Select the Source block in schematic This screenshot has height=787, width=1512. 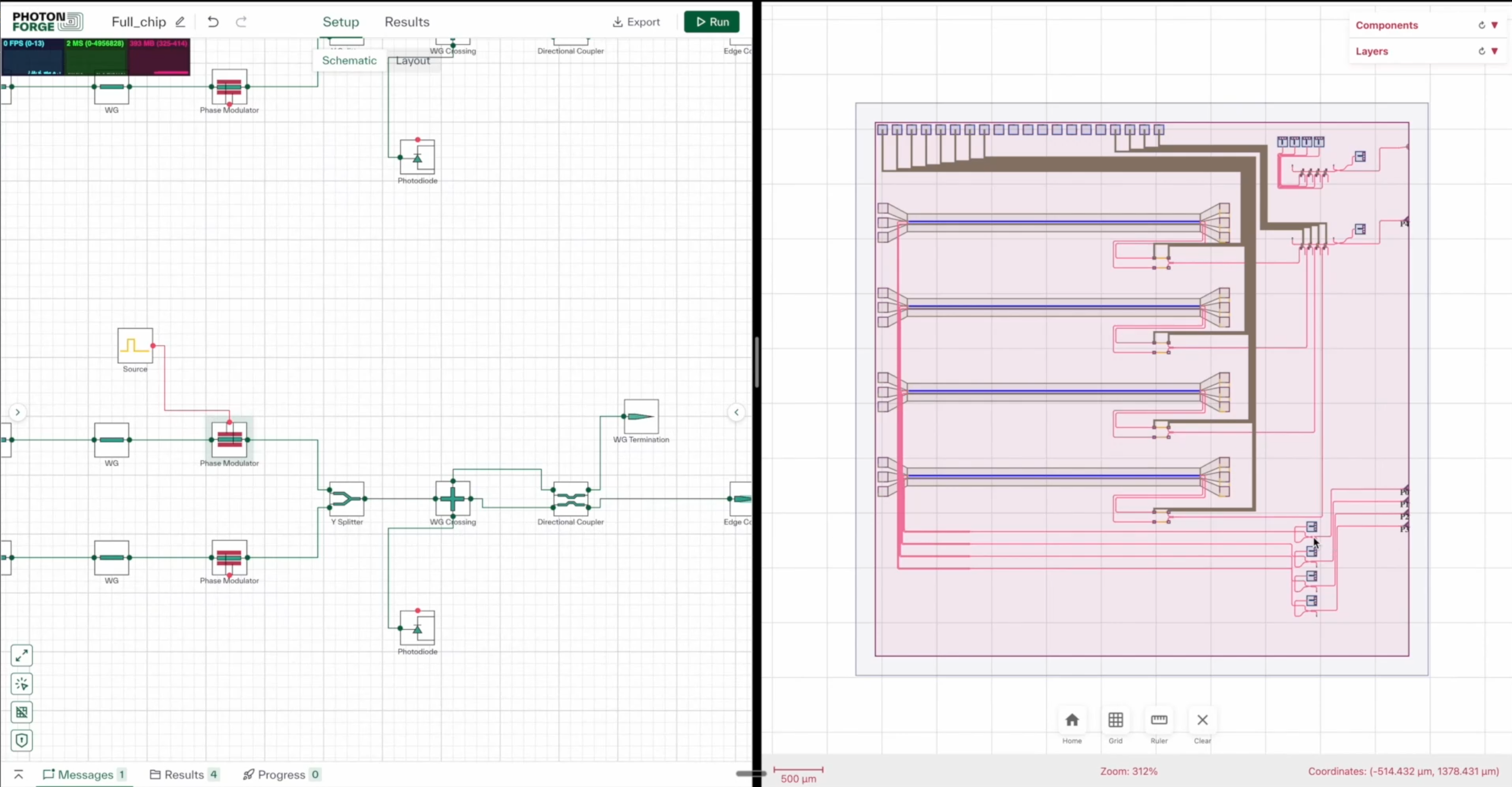click(135, 345)
